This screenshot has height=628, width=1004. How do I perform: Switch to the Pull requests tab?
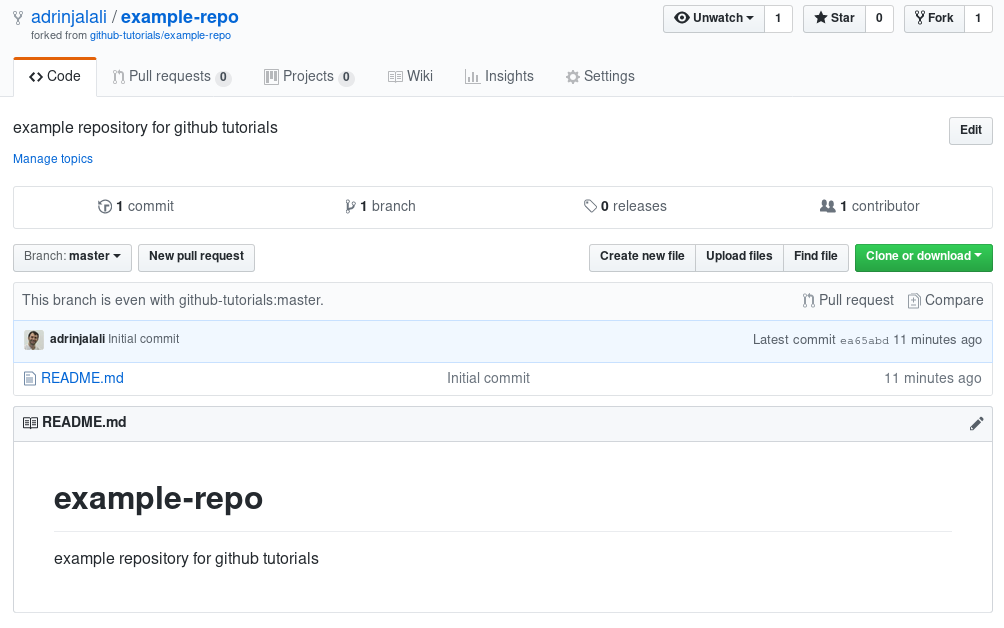(x=172, y=77)
